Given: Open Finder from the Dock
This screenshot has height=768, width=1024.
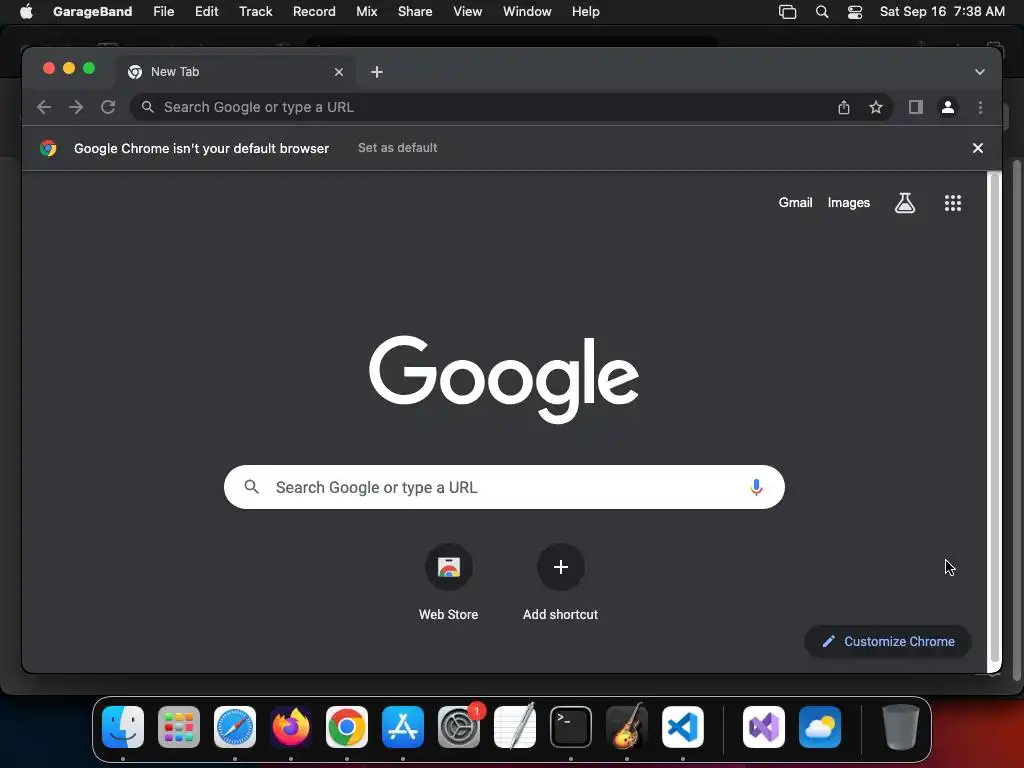Looking at the screenshot, I should [123, 727].
